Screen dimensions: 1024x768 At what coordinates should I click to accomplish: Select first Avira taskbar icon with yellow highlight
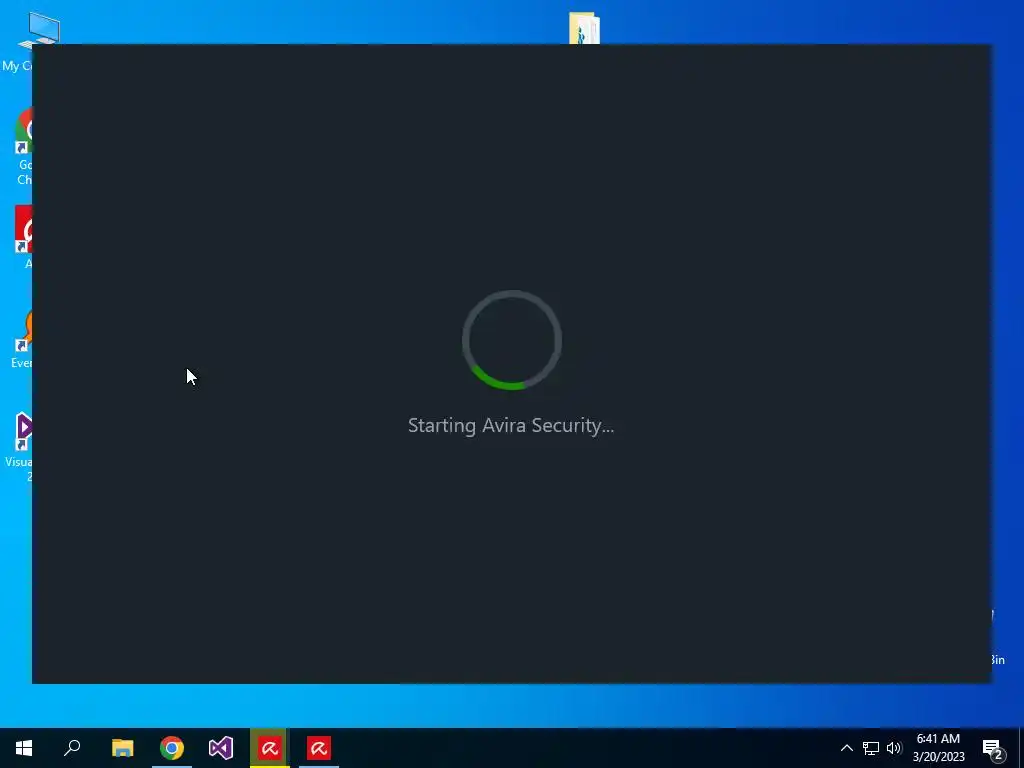(x=270, y=748)
